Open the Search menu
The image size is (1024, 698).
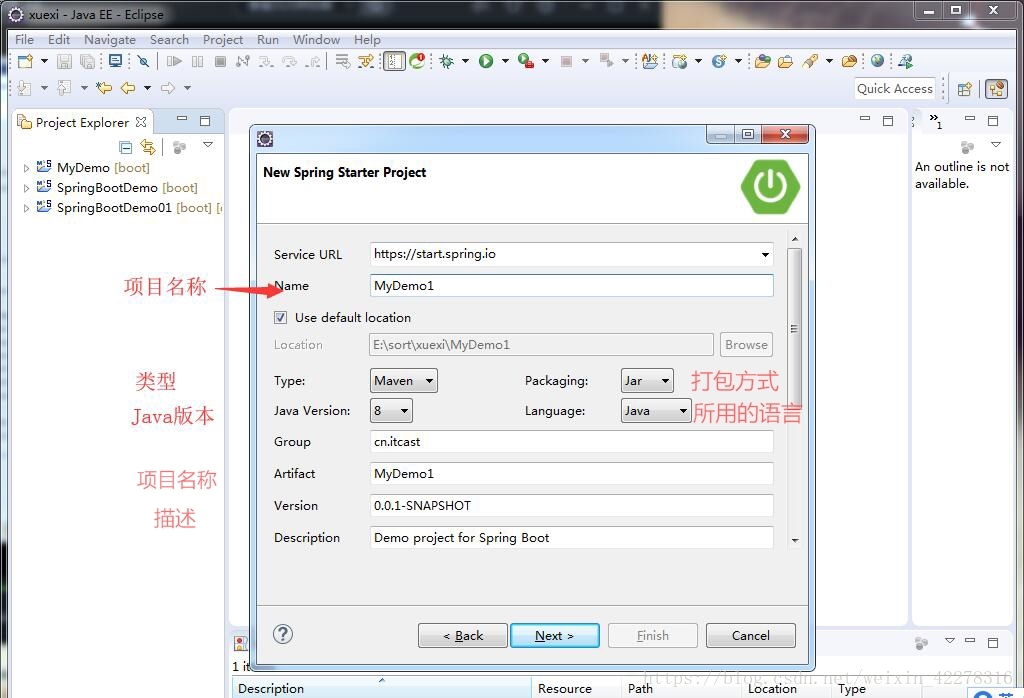[169, 40]
